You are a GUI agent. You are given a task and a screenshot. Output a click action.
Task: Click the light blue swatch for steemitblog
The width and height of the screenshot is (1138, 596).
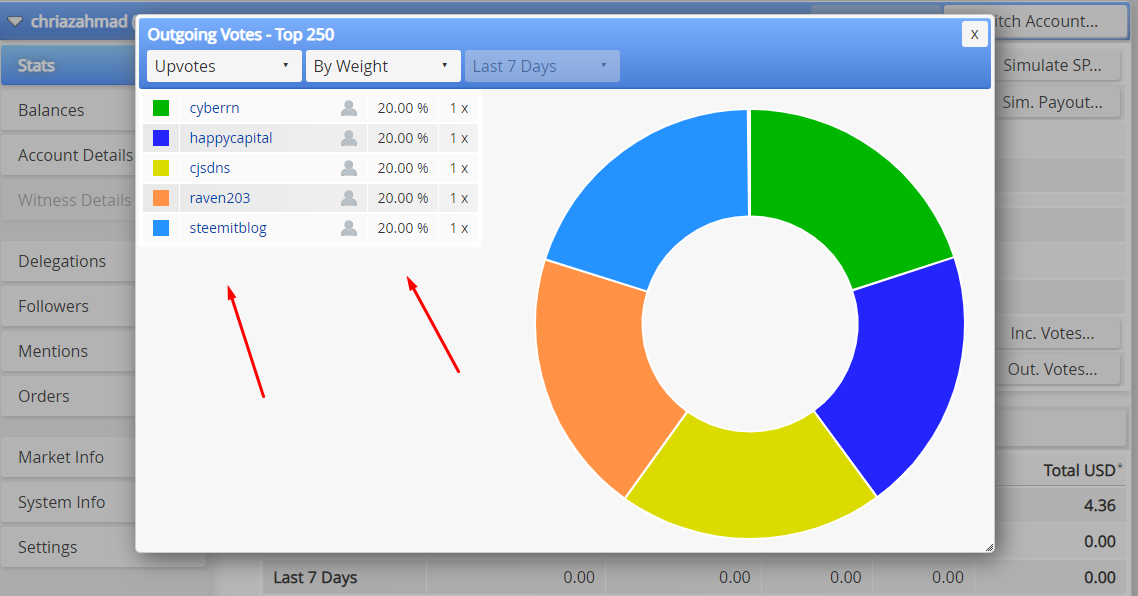161,228
